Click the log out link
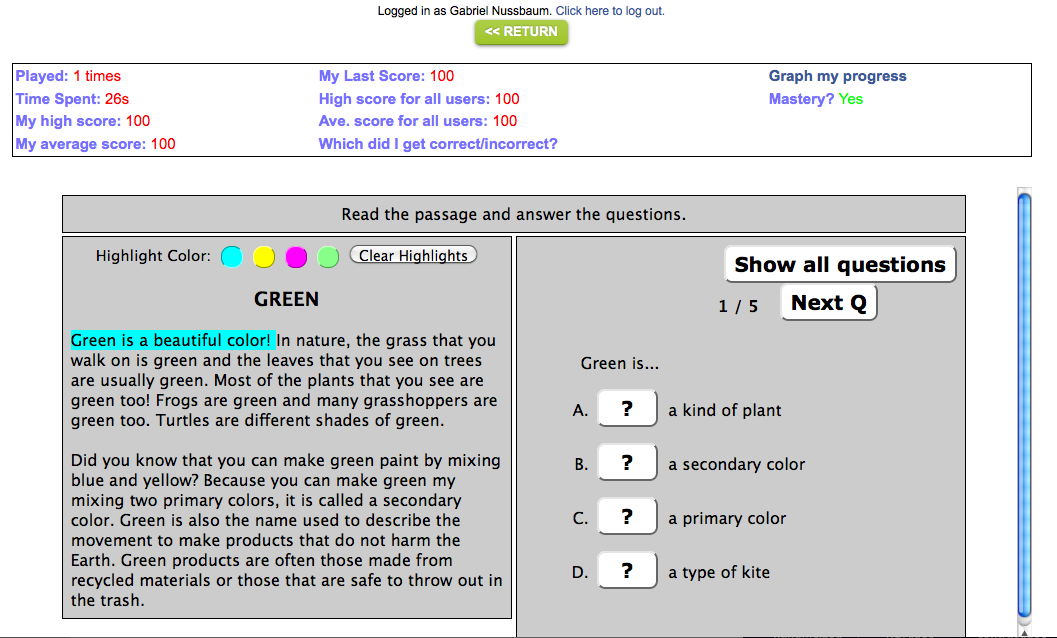 click(x=624, y=11)
